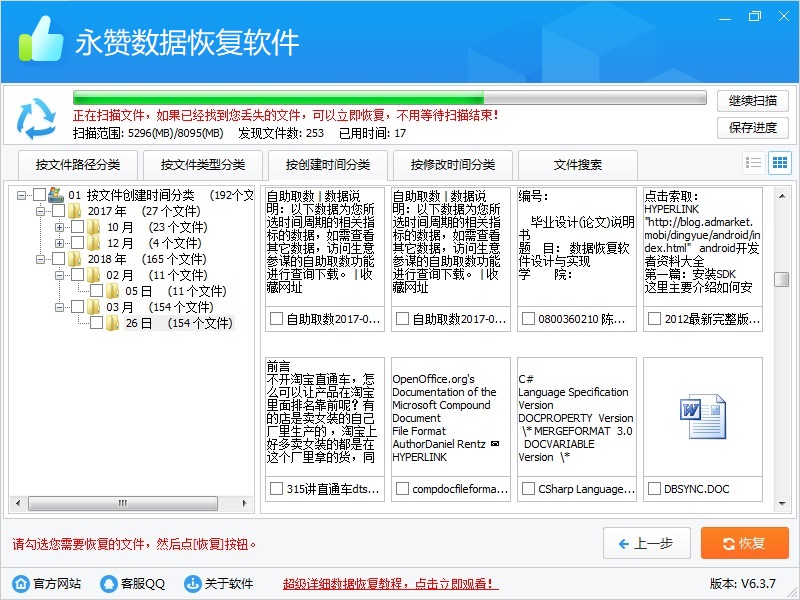
Task: Open the 按文件类型分类 tab
Action: pyautogui.click(x=203, y=165)
